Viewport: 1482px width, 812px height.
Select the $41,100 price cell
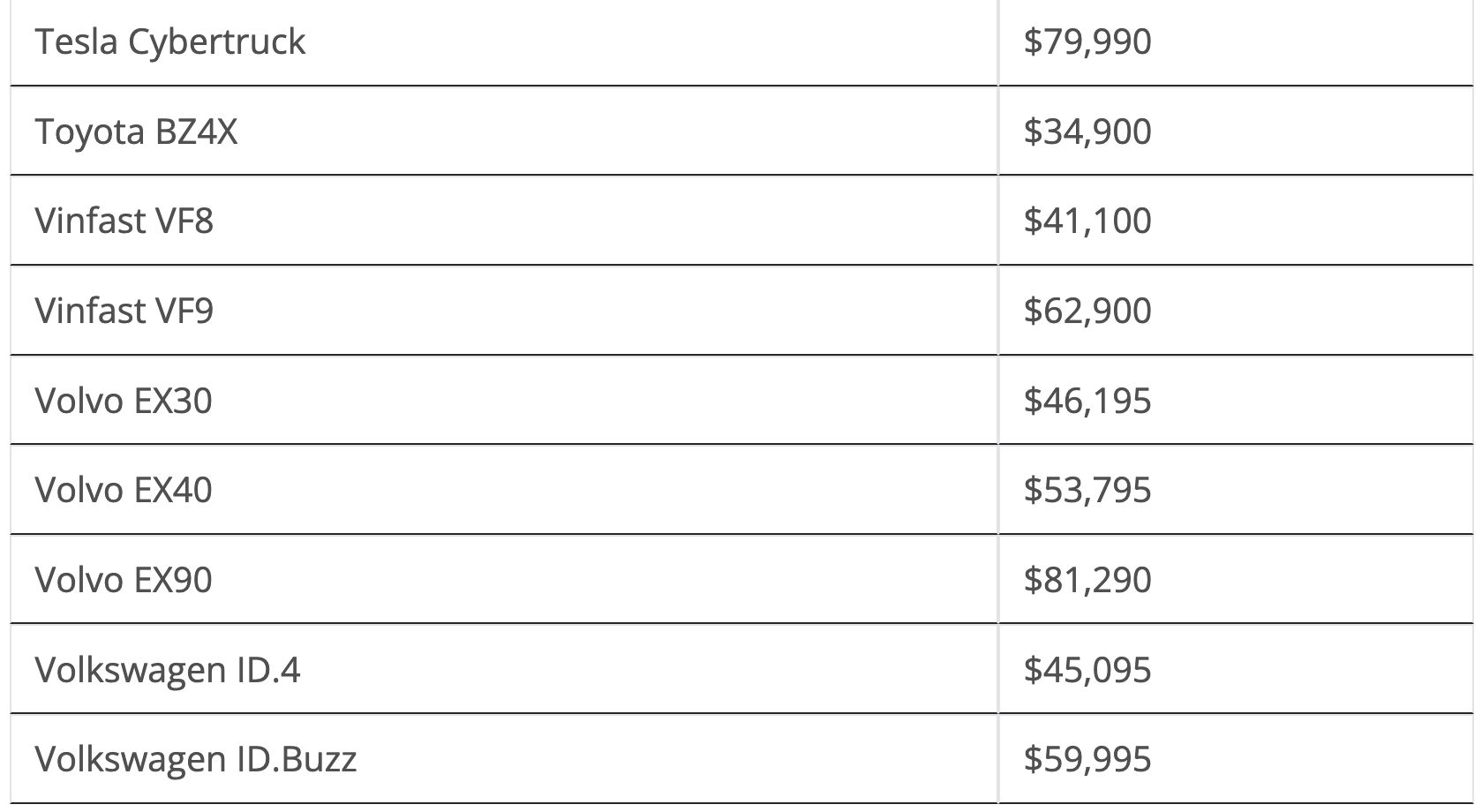click(1087, 222)
